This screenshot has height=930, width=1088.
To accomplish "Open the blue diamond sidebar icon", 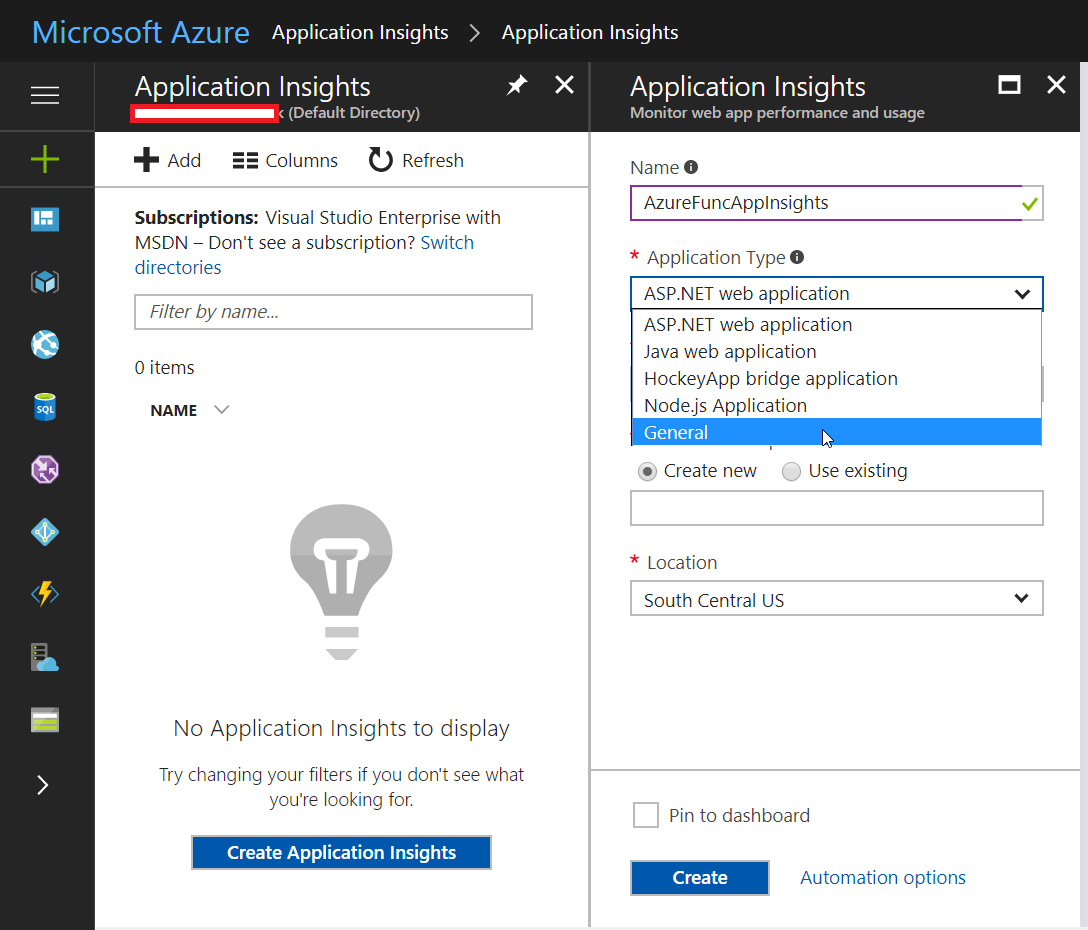I will (45, 532).
